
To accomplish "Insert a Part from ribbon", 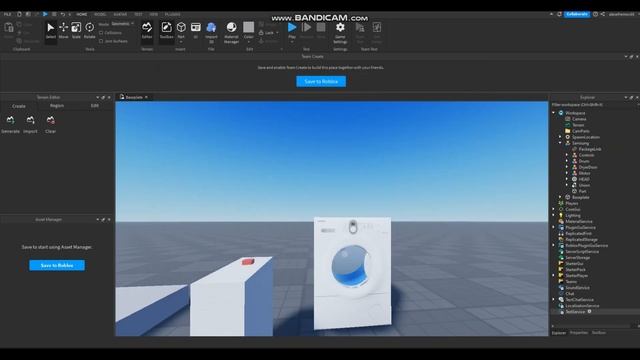I will tap(181, 27).
